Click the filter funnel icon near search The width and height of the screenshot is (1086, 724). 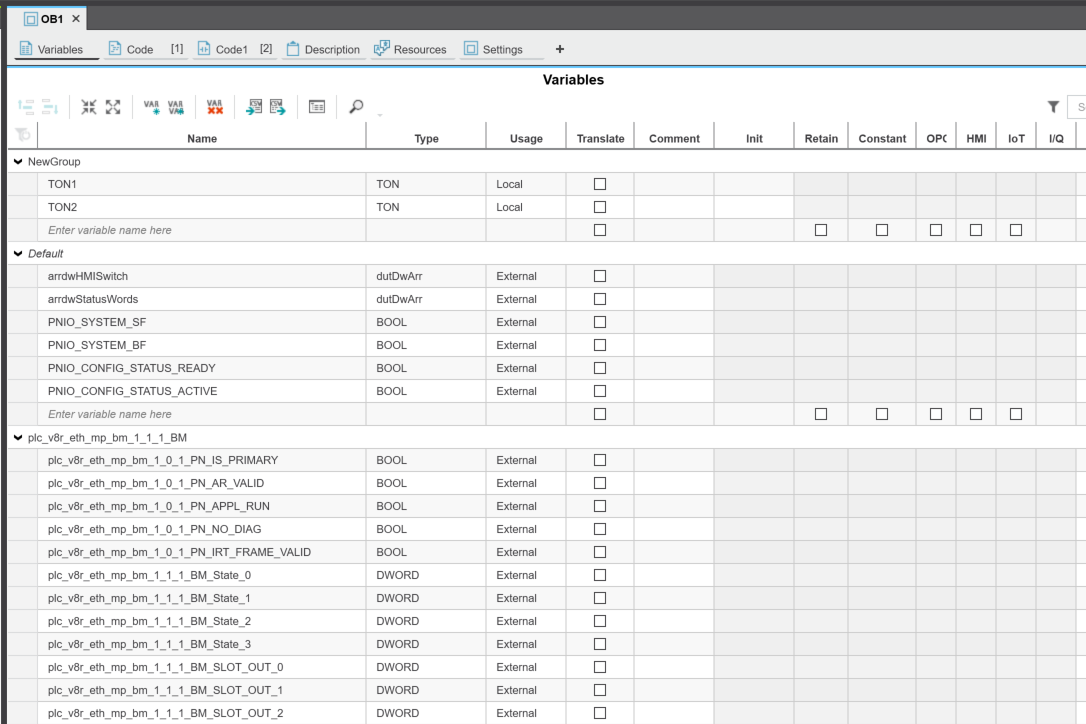(1052, 107)
